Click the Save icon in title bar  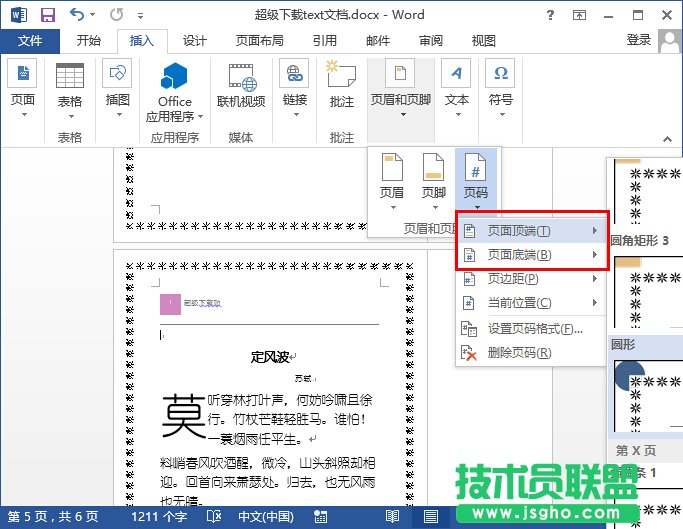[47, 15]
